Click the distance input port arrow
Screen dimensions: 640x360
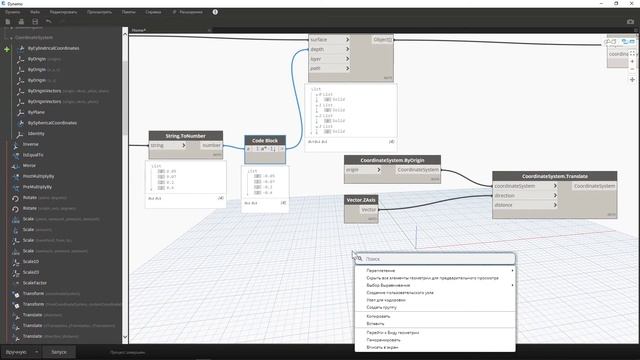coord(555,205)
